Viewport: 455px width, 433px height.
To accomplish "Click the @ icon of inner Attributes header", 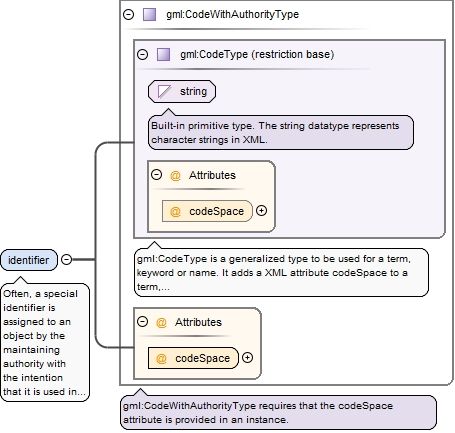I will tap(175, 175).
